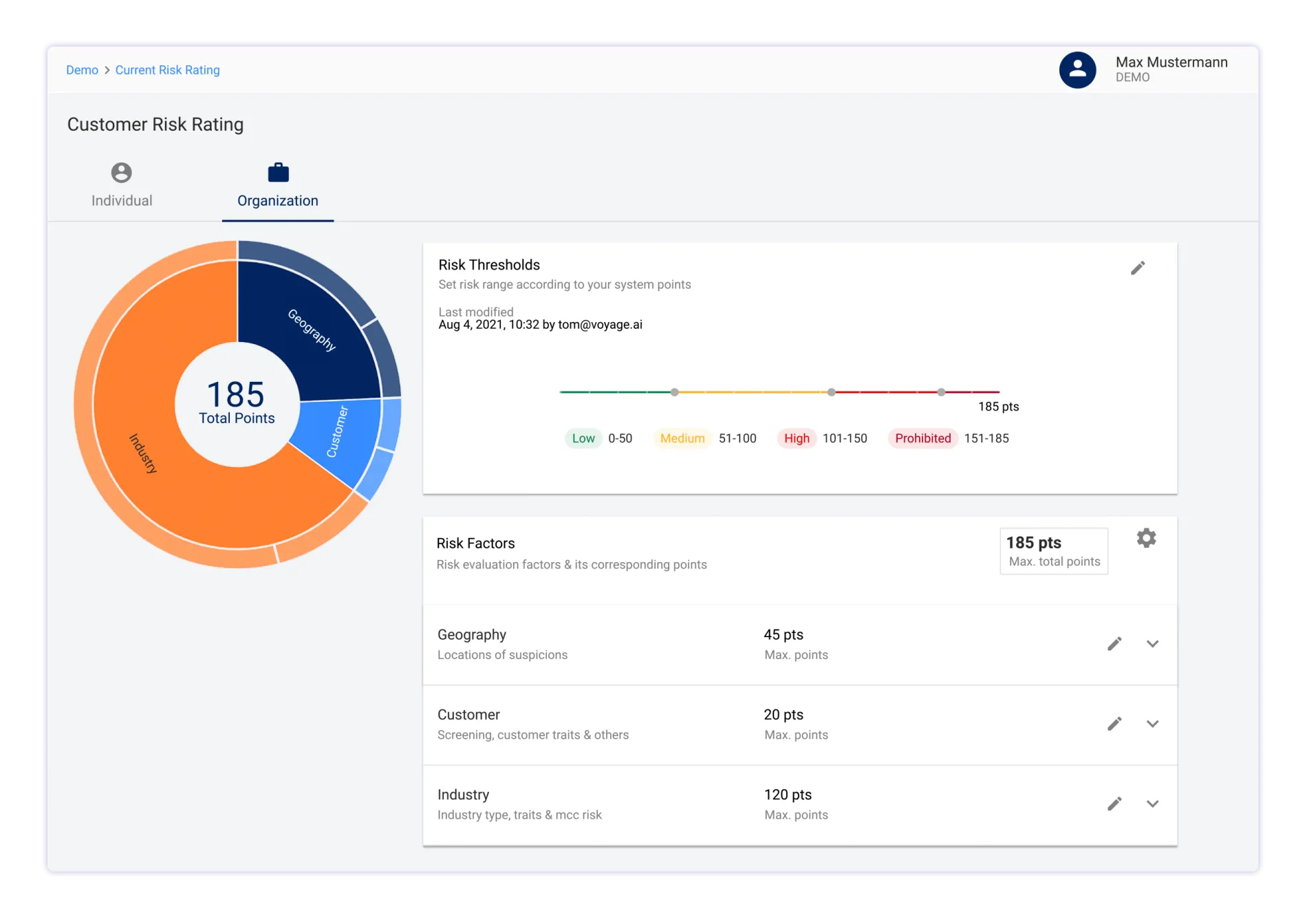This screenshot has height=924, width=1307.
Task: Open the Demo breadcrumb link
Action: 82,69
